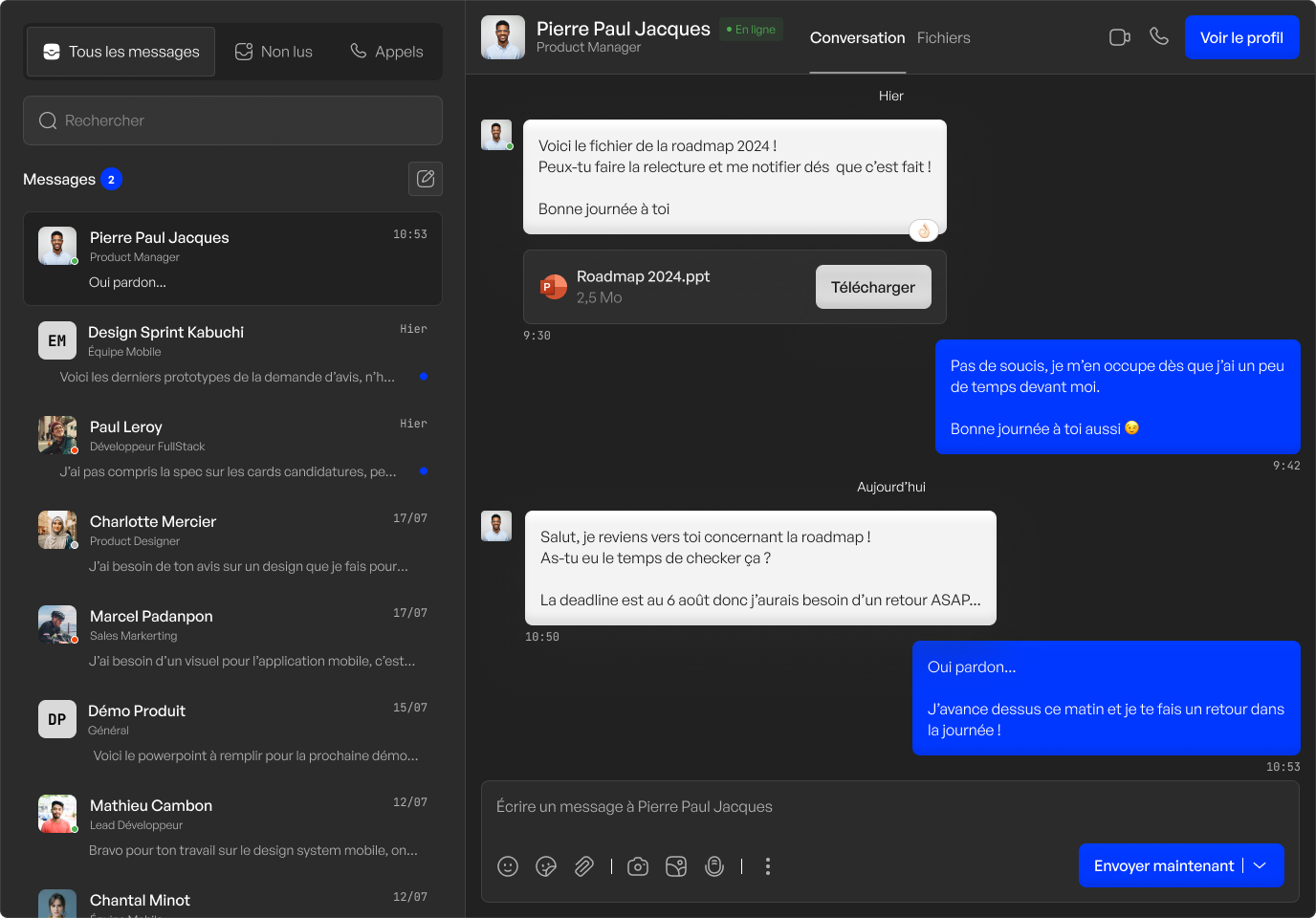Click the thumbs-up reaction on the roadmap message
This screenshot has width=1316, height=918.
click(924, 230)
